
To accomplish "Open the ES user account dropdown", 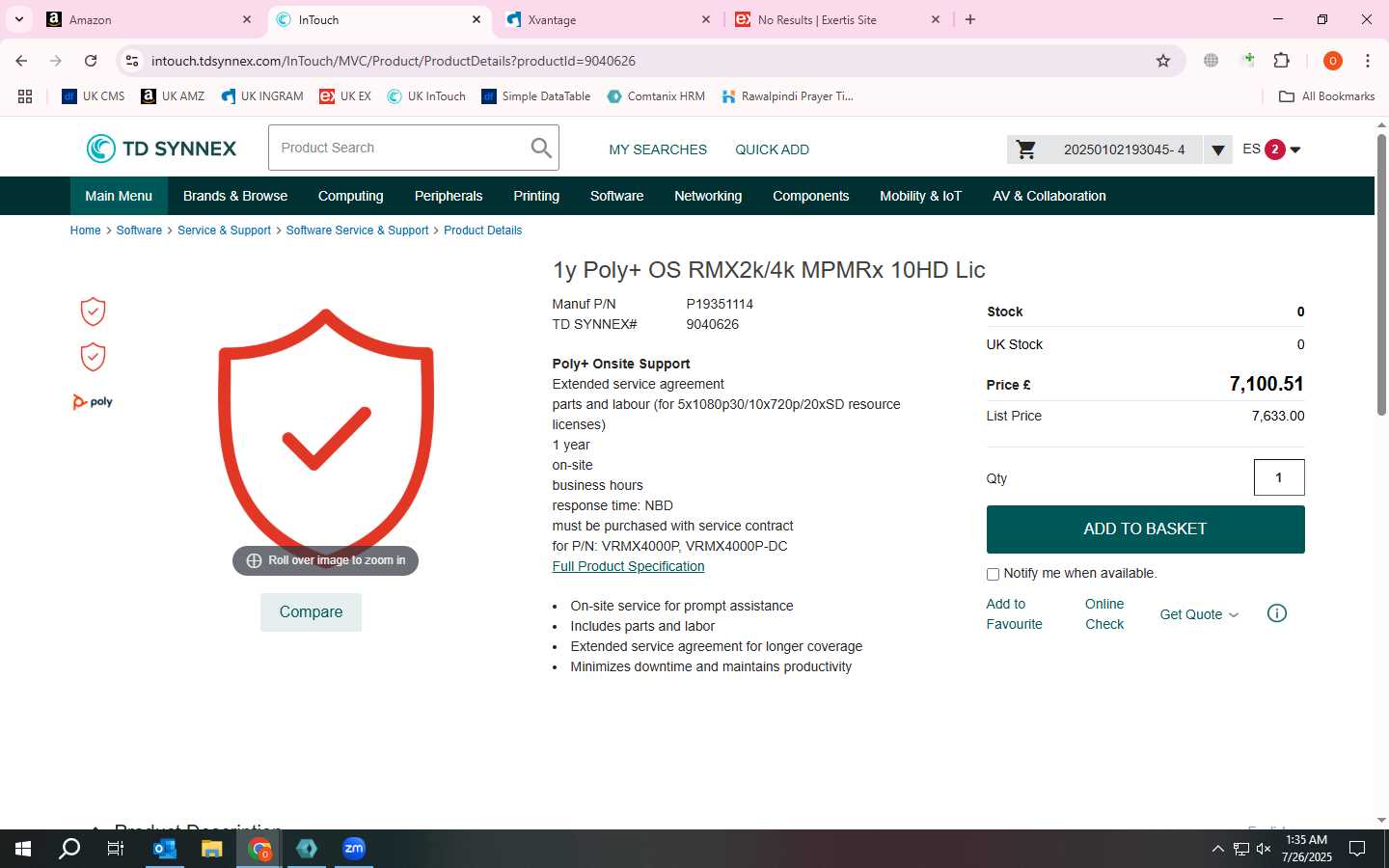I will [x=1272, y=149].
